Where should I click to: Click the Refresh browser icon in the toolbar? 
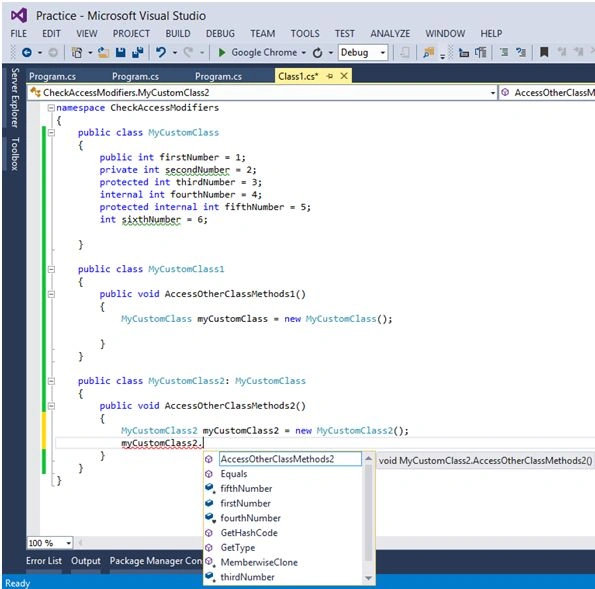point(318,53)
